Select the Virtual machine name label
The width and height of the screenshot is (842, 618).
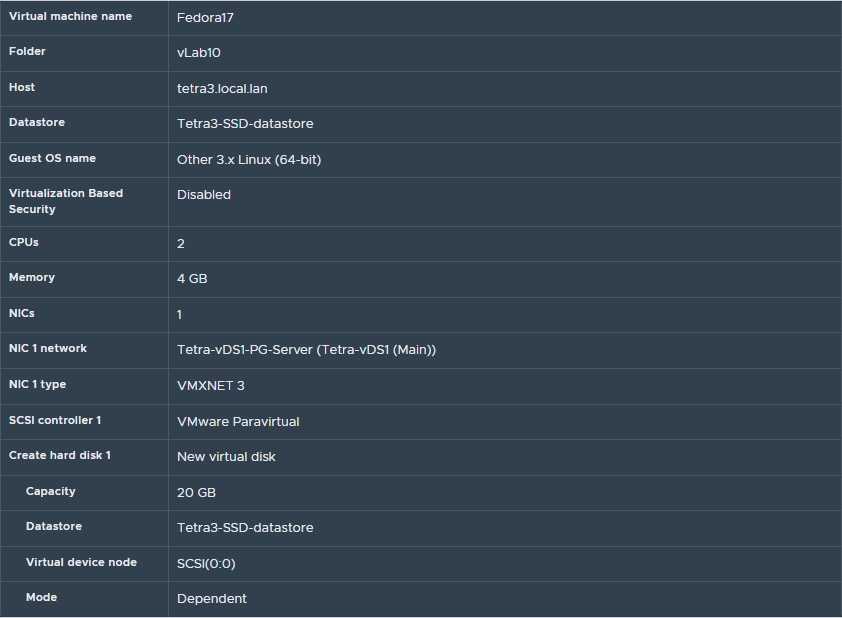point(70,16)
